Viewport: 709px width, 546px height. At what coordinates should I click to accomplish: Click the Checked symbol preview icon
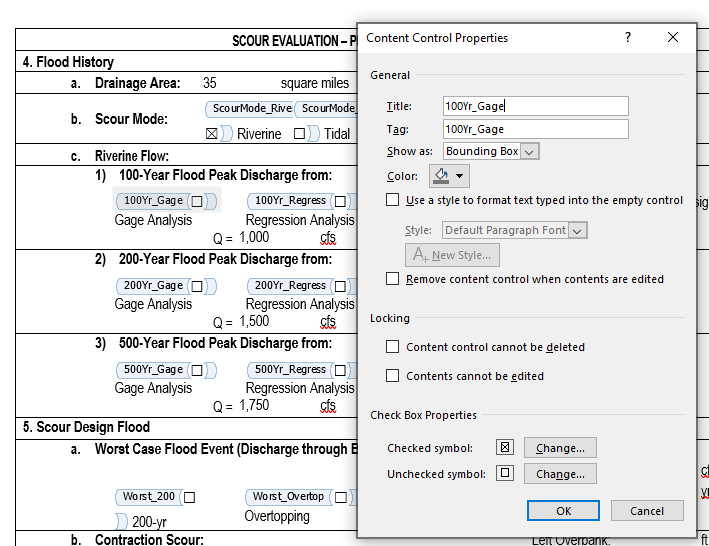[x=505, y=447]
